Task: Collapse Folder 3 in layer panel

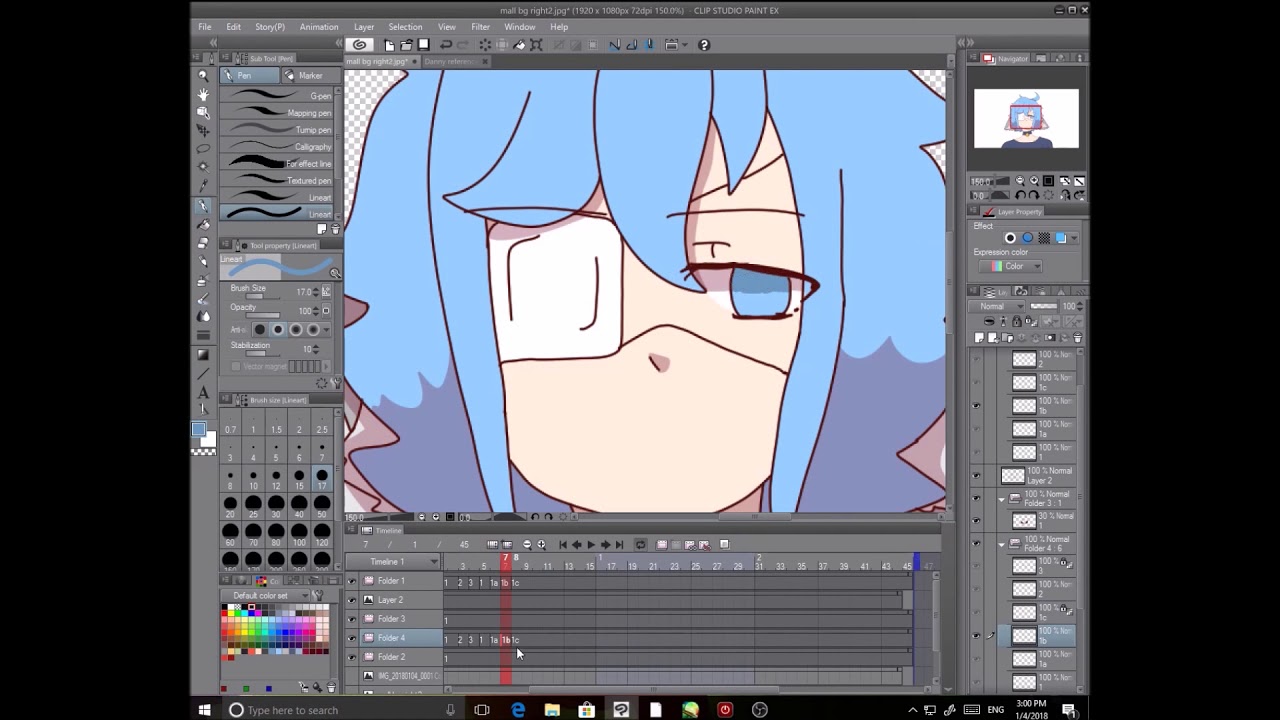Action: point(1002,498)
